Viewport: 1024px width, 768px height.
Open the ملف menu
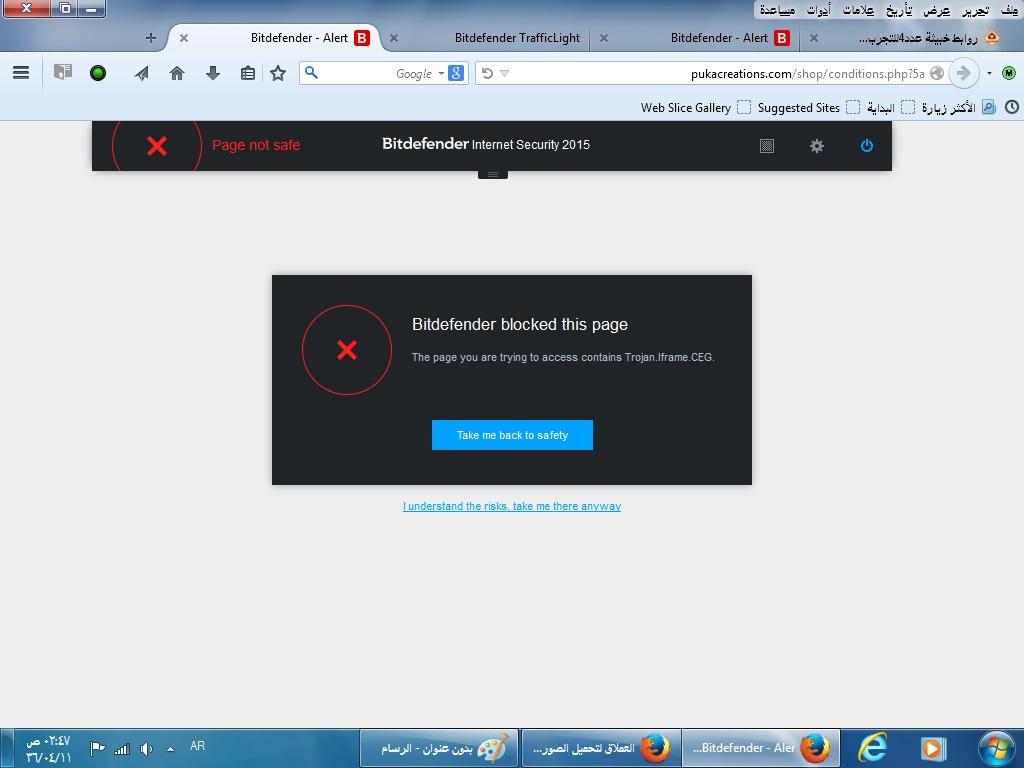tap(1009, 10)
